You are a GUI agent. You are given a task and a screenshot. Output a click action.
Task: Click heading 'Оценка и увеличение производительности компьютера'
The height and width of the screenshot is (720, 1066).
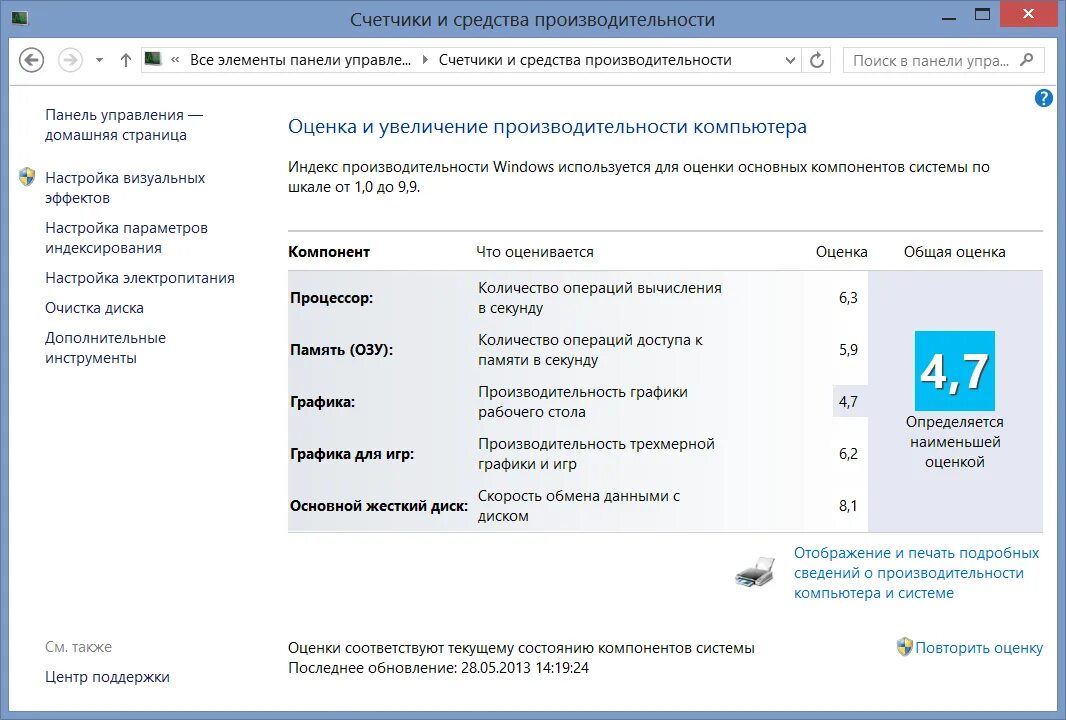tap(547, 126)
